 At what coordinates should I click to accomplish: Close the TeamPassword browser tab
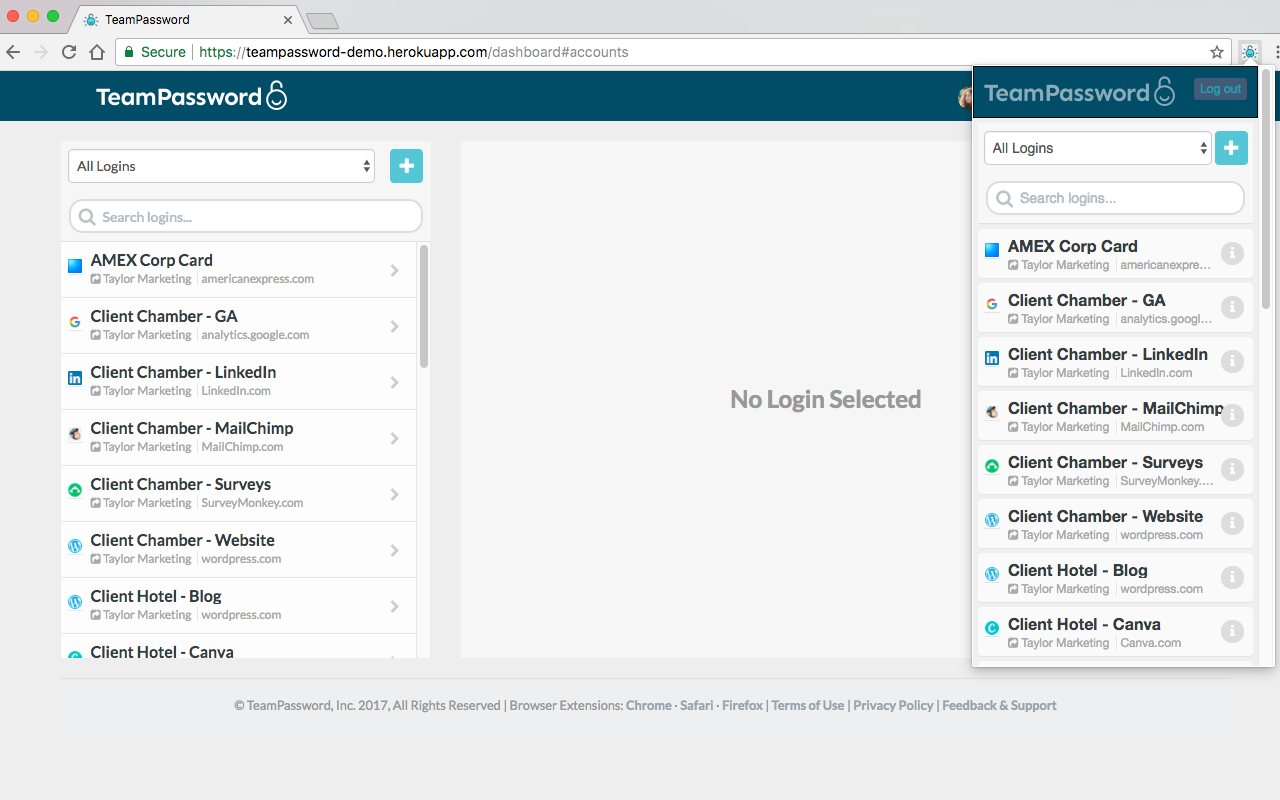click(288, 20)
